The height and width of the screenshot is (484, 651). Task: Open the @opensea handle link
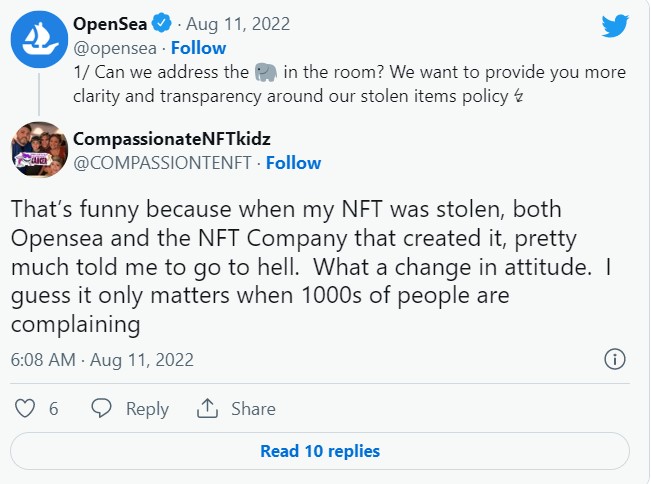click(x=116, y=47)
